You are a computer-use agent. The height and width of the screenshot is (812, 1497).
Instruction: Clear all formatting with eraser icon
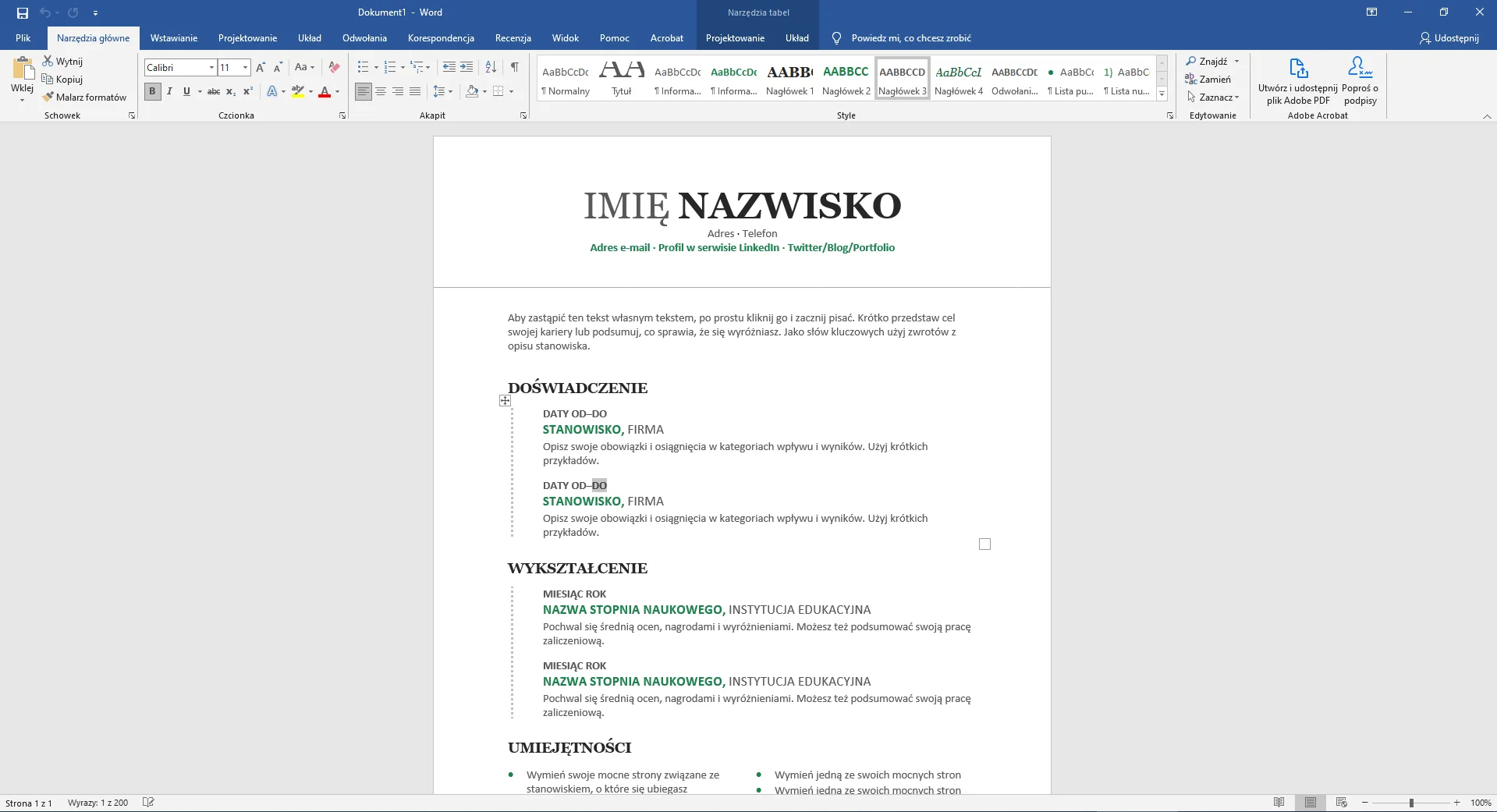point(334,67)
